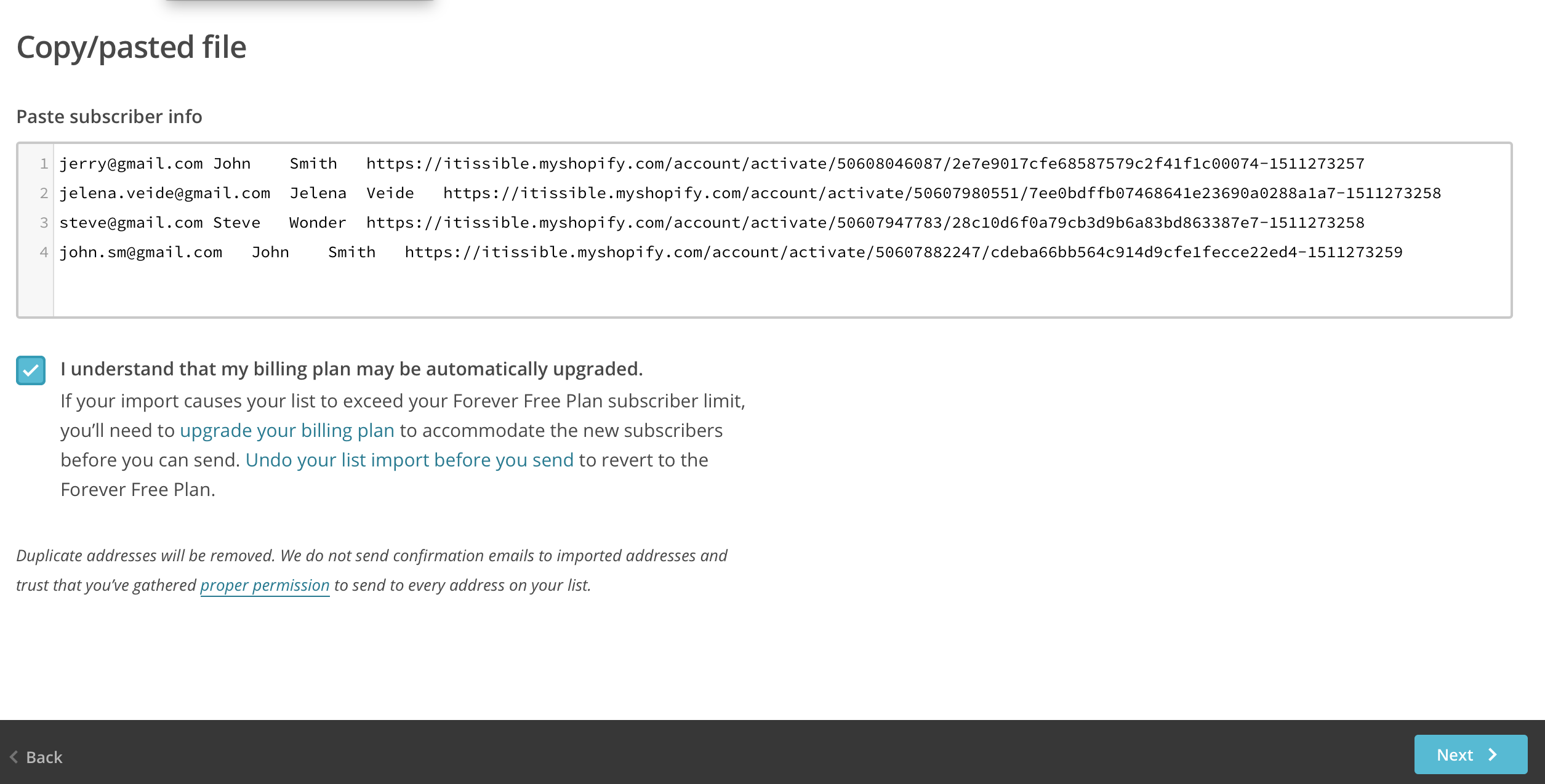Select line number 2 in the gutter
The image size is (1545, 784).
point(44,193)
